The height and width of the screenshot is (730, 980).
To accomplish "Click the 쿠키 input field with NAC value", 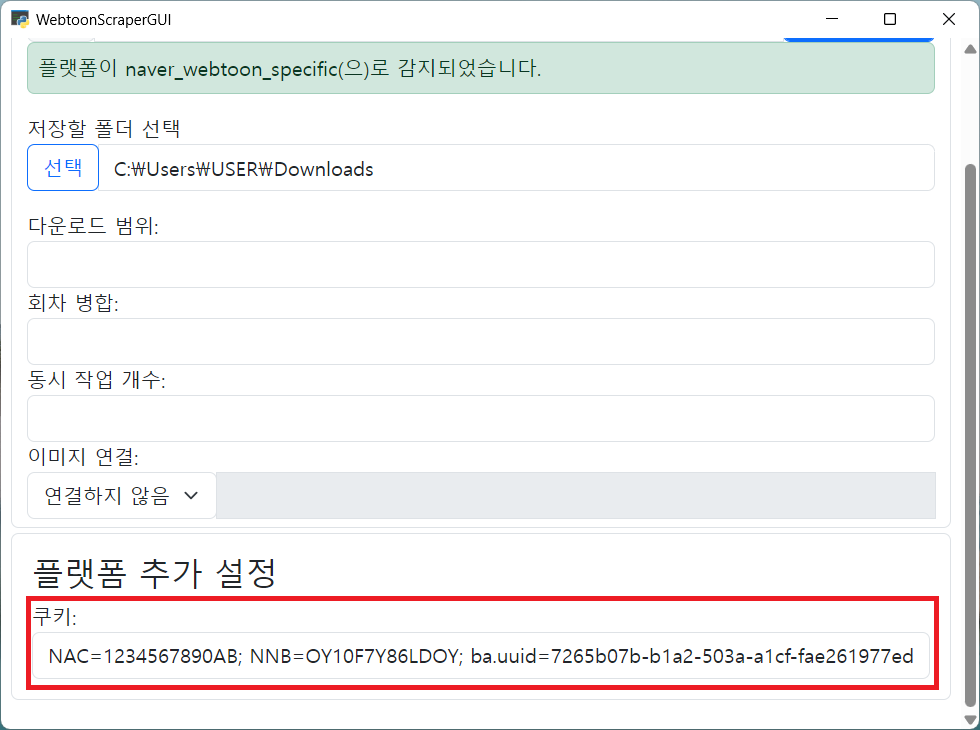I will (x=481, y=656).
